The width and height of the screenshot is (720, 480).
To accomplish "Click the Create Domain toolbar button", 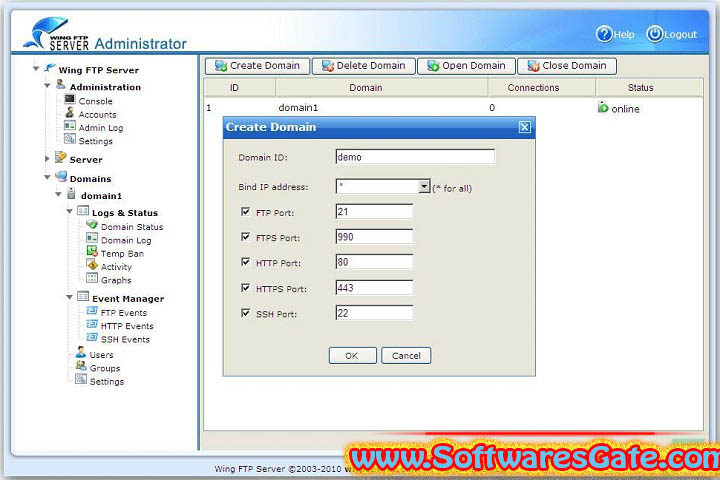I will 257,66.
